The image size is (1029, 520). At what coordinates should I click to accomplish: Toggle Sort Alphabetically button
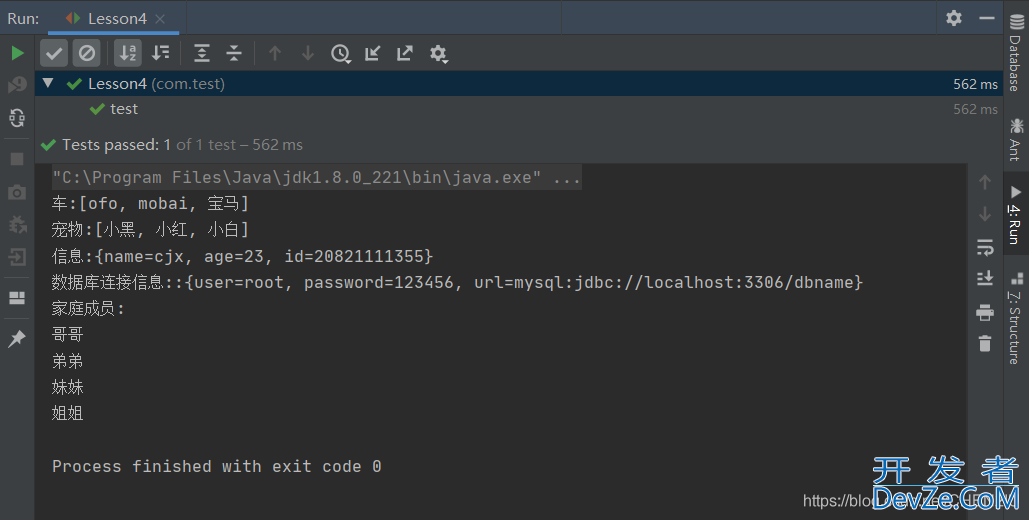pos(127,53)
